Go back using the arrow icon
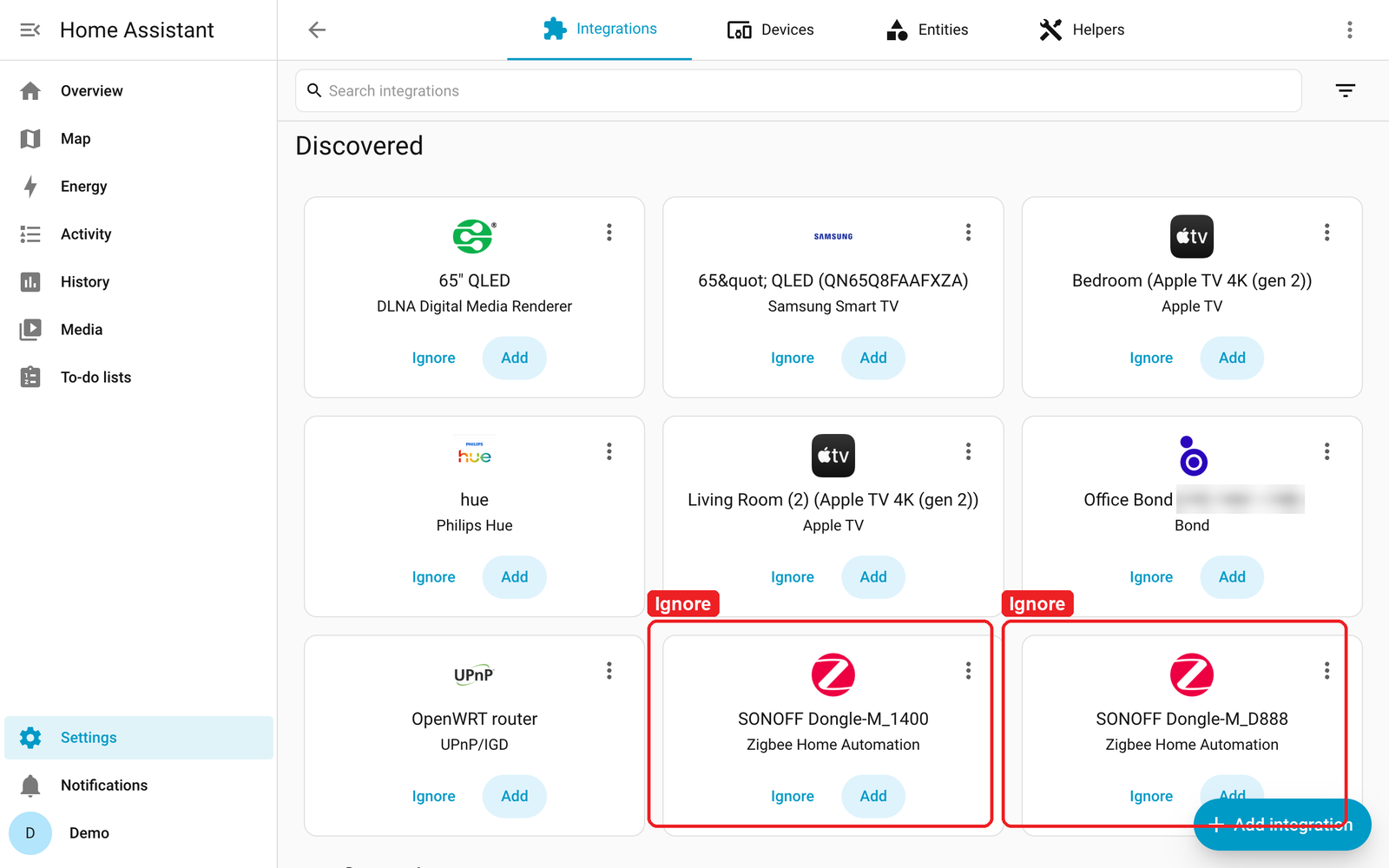The image size is (1389, 868). pos(317,30)
